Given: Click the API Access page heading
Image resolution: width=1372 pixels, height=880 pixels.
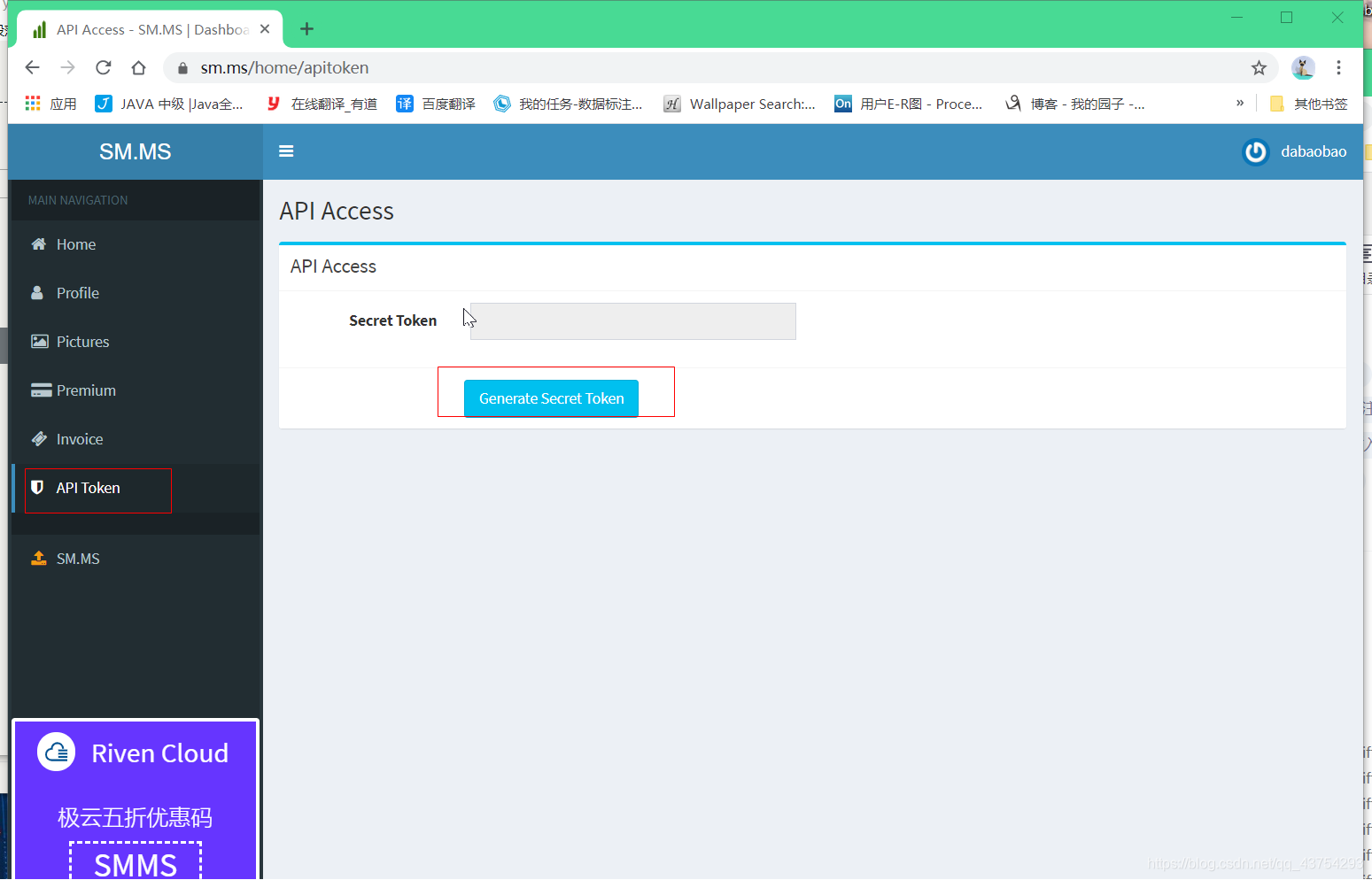Looking at the screenshot, I should coord(337,211).
